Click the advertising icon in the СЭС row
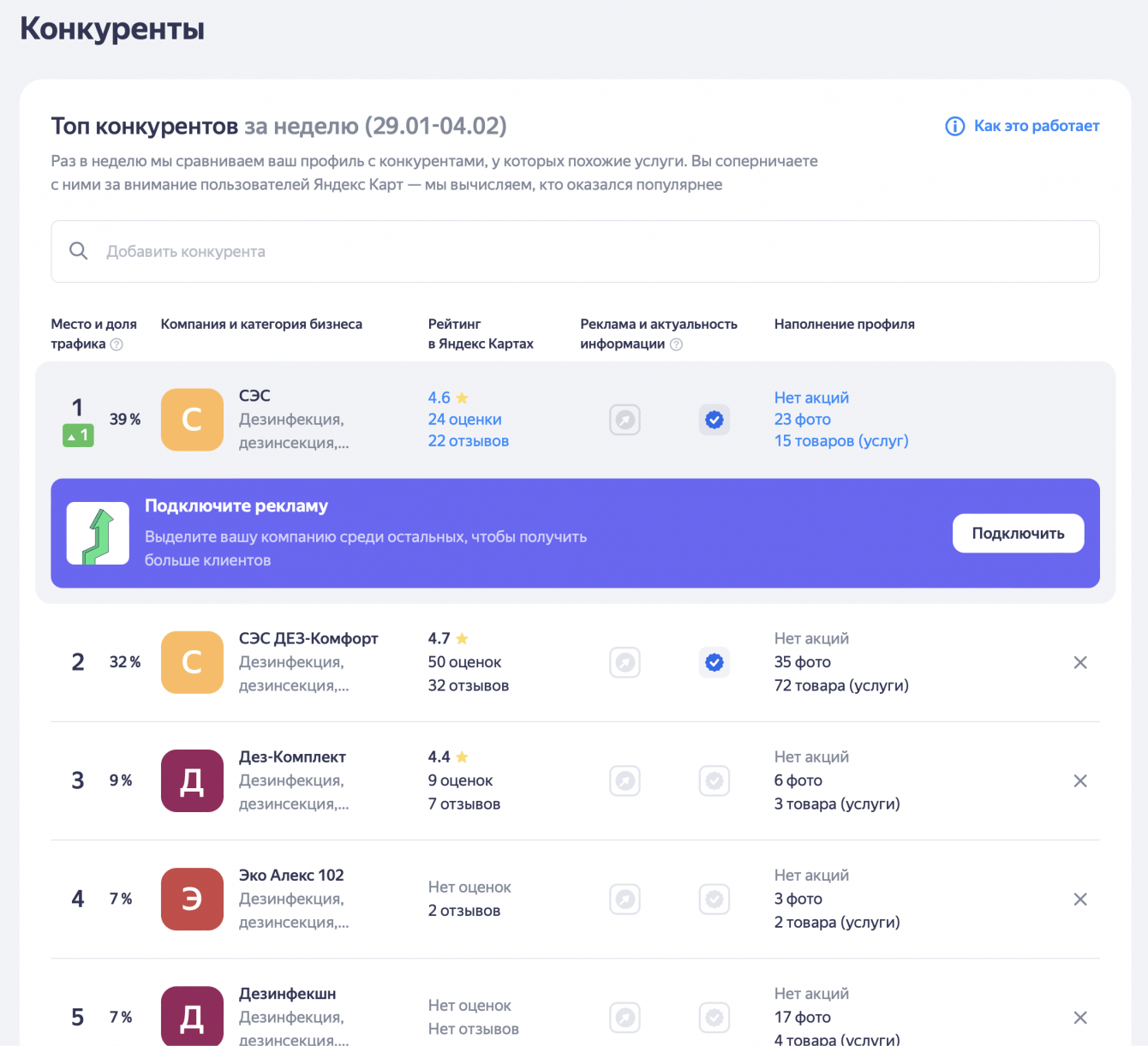Image resolution: width=1148 pixels, height=1046 pixels. point(625,420)
